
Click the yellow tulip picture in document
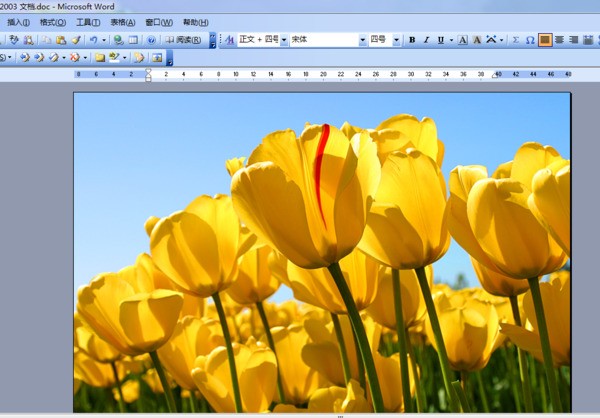(x=321, y=252)
